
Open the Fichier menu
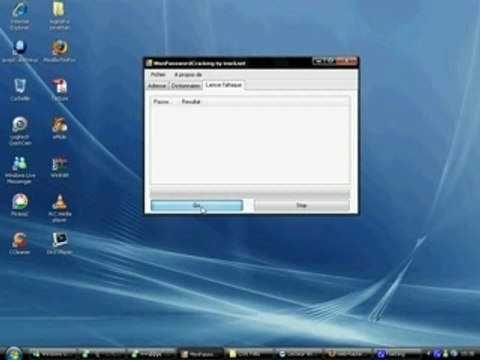point(158,74)
